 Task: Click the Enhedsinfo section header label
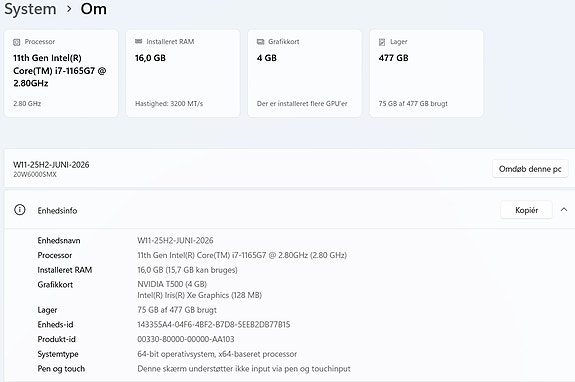click(57, 210)
